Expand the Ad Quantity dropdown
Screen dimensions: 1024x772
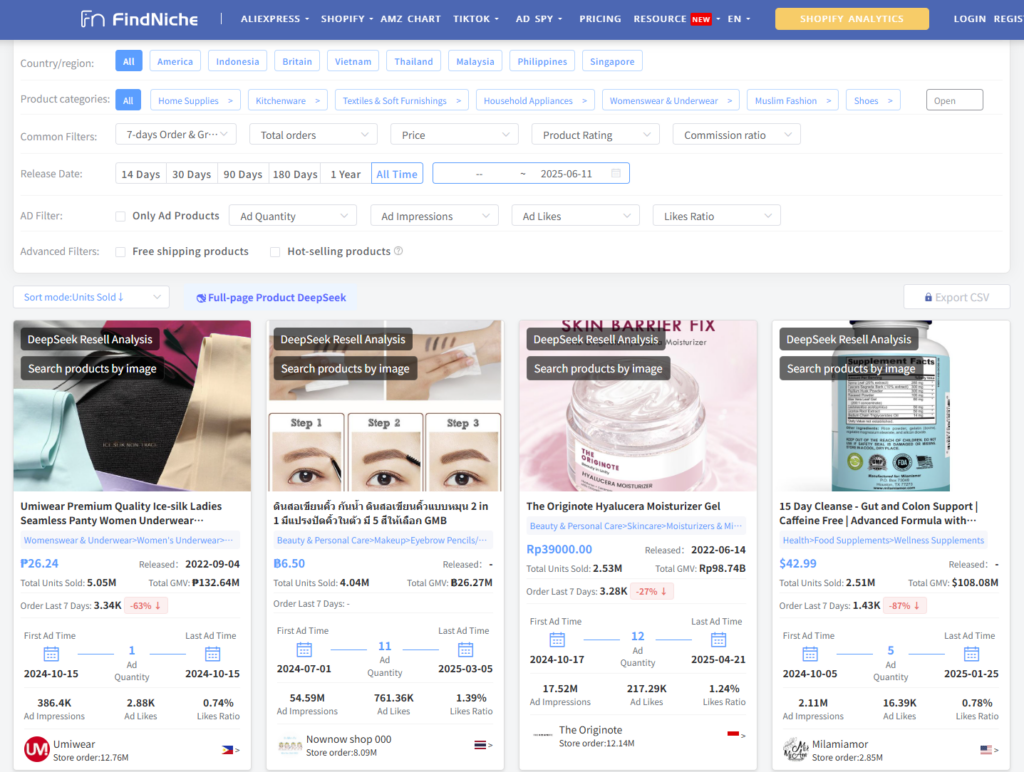[x=293, y=216]
